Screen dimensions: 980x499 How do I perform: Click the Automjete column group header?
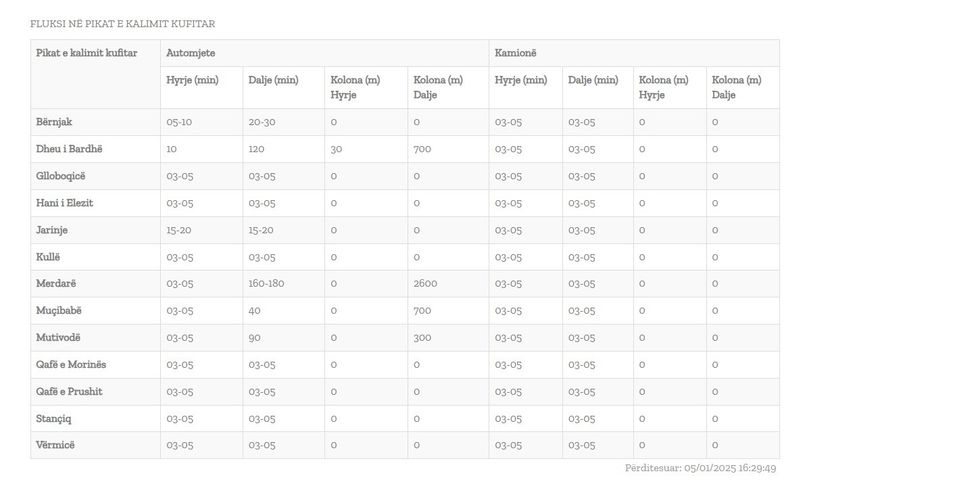191,53
